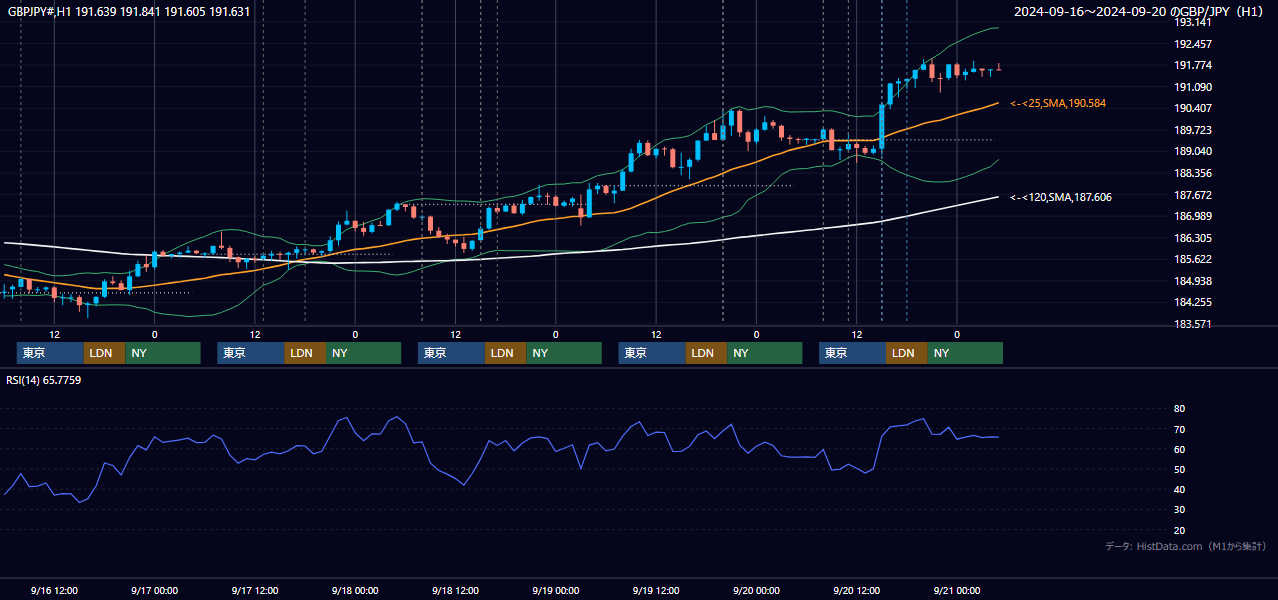Screen dimensions: 1278x600
Task: Click price axis value 188.356
Action: point(1193,173)
